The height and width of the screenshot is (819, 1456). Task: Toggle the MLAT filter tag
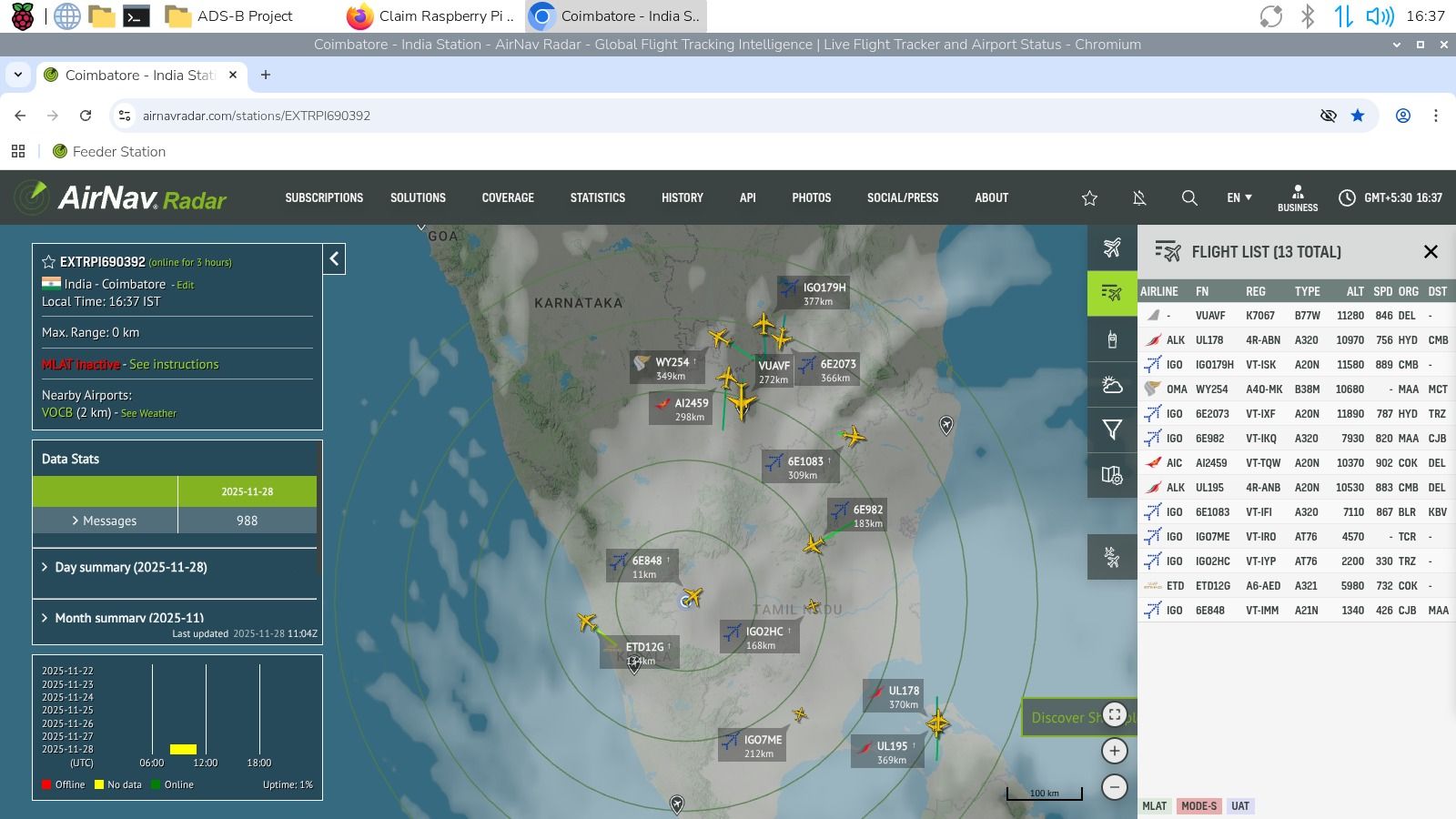(x=1154, y=806)
